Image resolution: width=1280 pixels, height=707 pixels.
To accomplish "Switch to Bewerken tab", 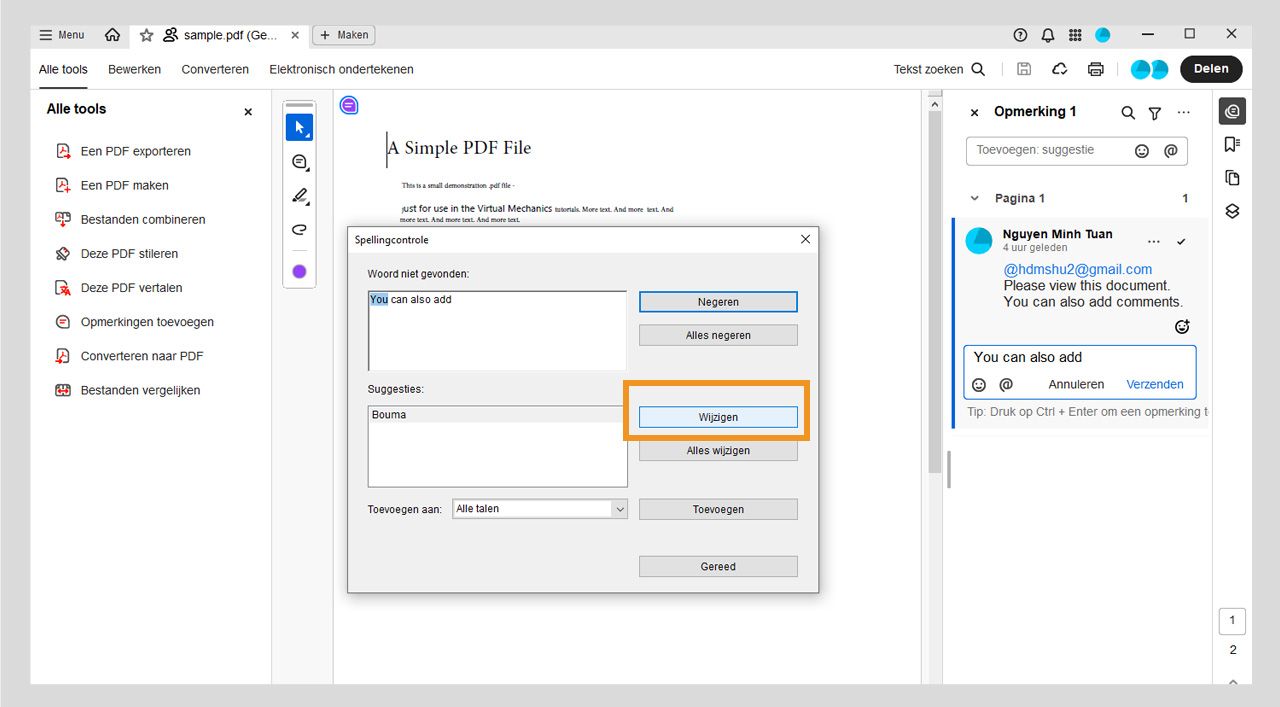I will coord(134,69).
